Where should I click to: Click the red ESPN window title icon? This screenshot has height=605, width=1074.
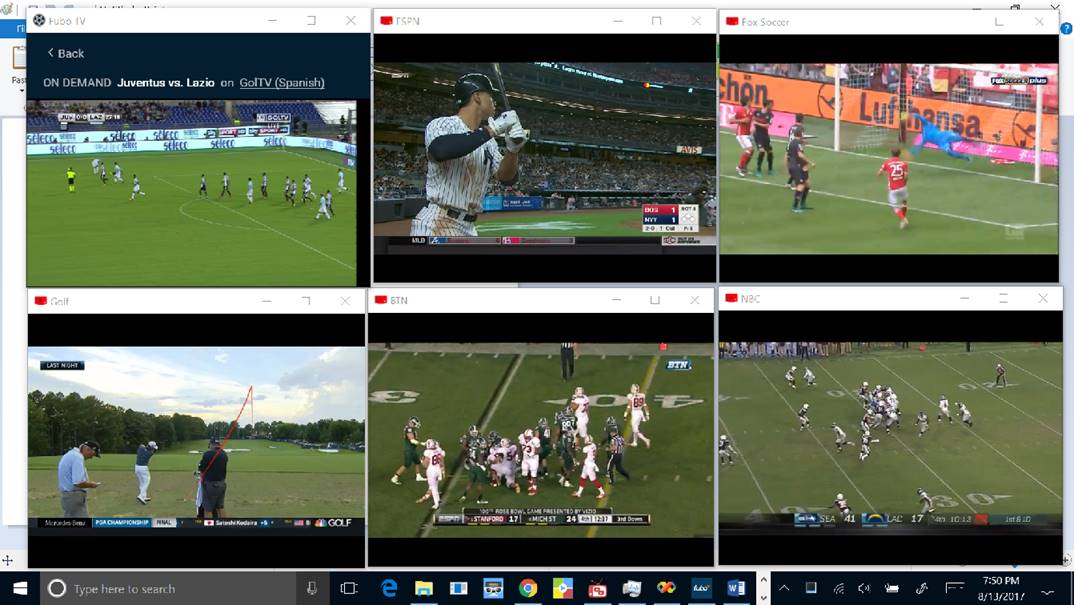coord(386,21)
